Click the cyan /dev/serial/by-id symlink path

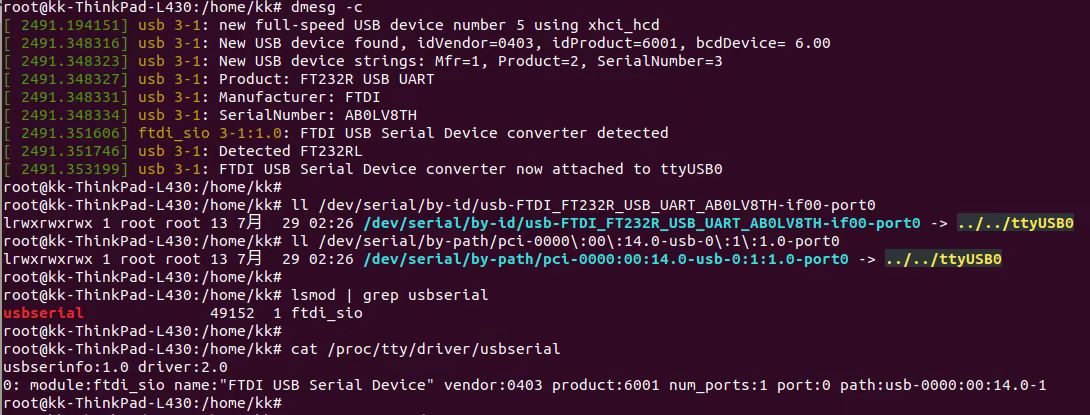(x=642, y=223)
